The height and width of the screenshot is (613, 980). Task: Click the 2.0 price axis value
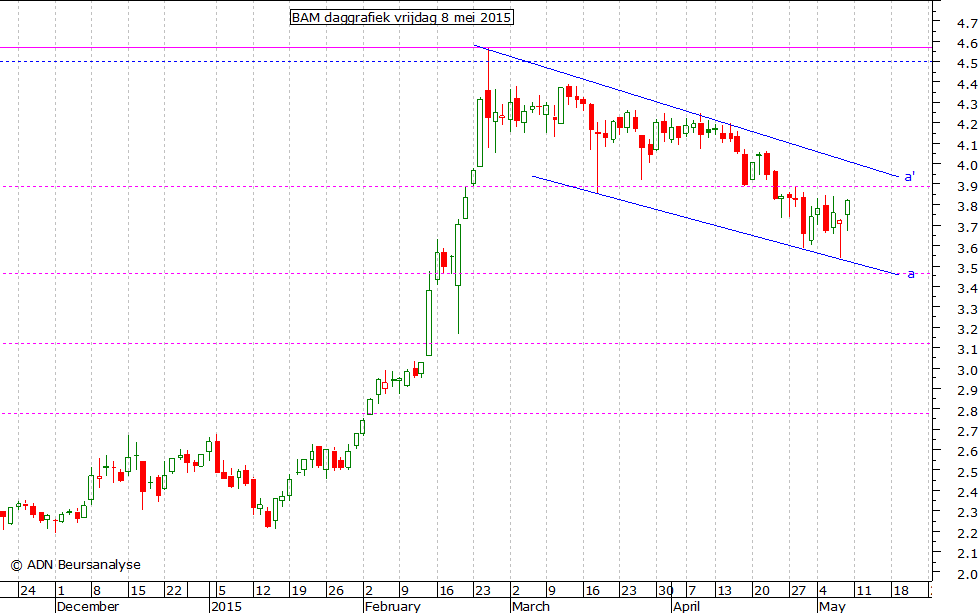click(x=967, y=575)
